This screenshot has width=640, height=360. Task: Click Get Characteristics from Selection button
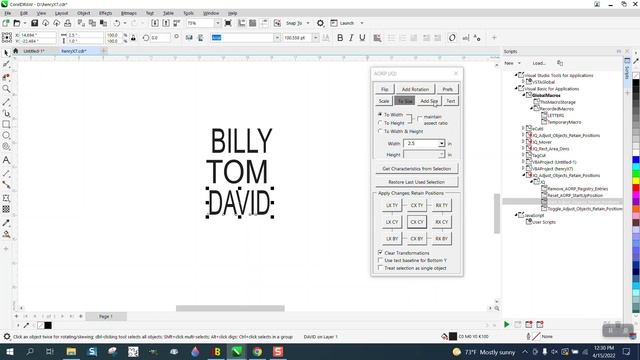(417, 169)
